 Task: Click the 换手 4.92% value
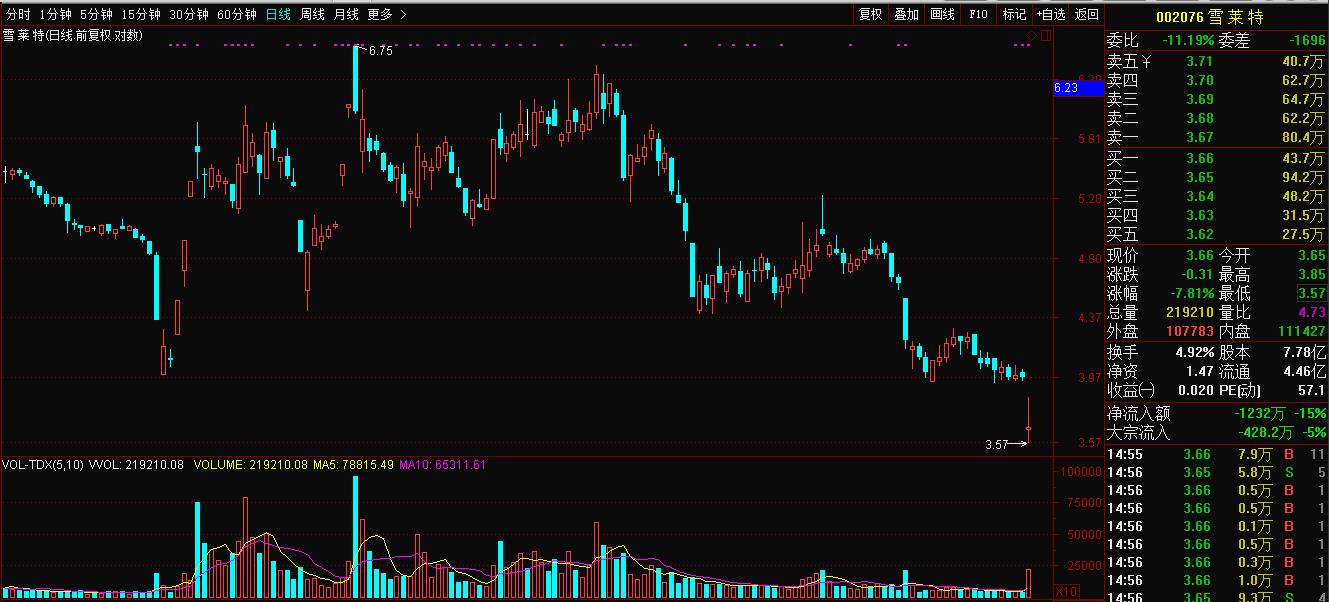(1193, 353)
